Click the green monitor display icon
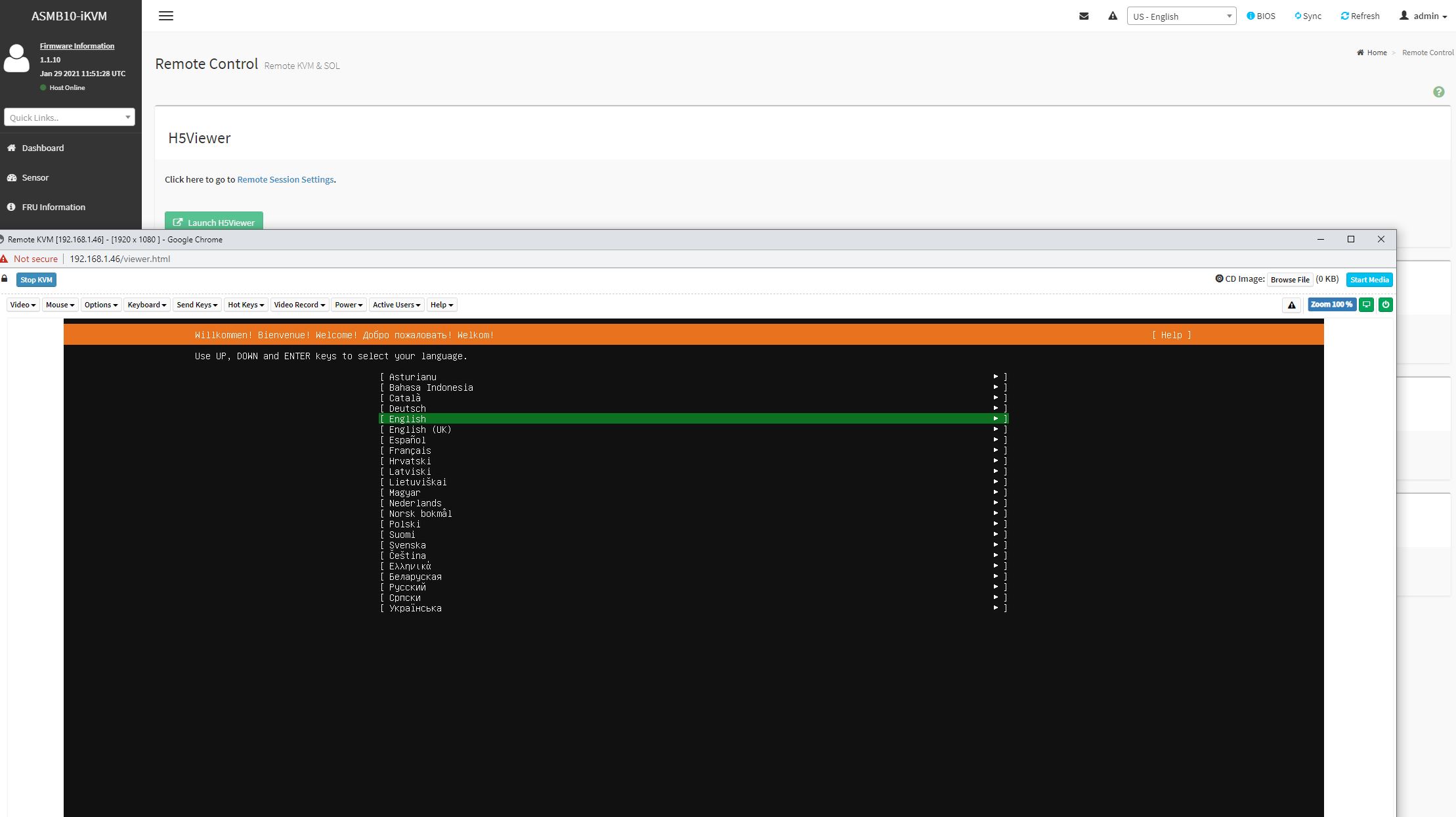This screenshot has height=817, width=1456. pos(1366,305)
